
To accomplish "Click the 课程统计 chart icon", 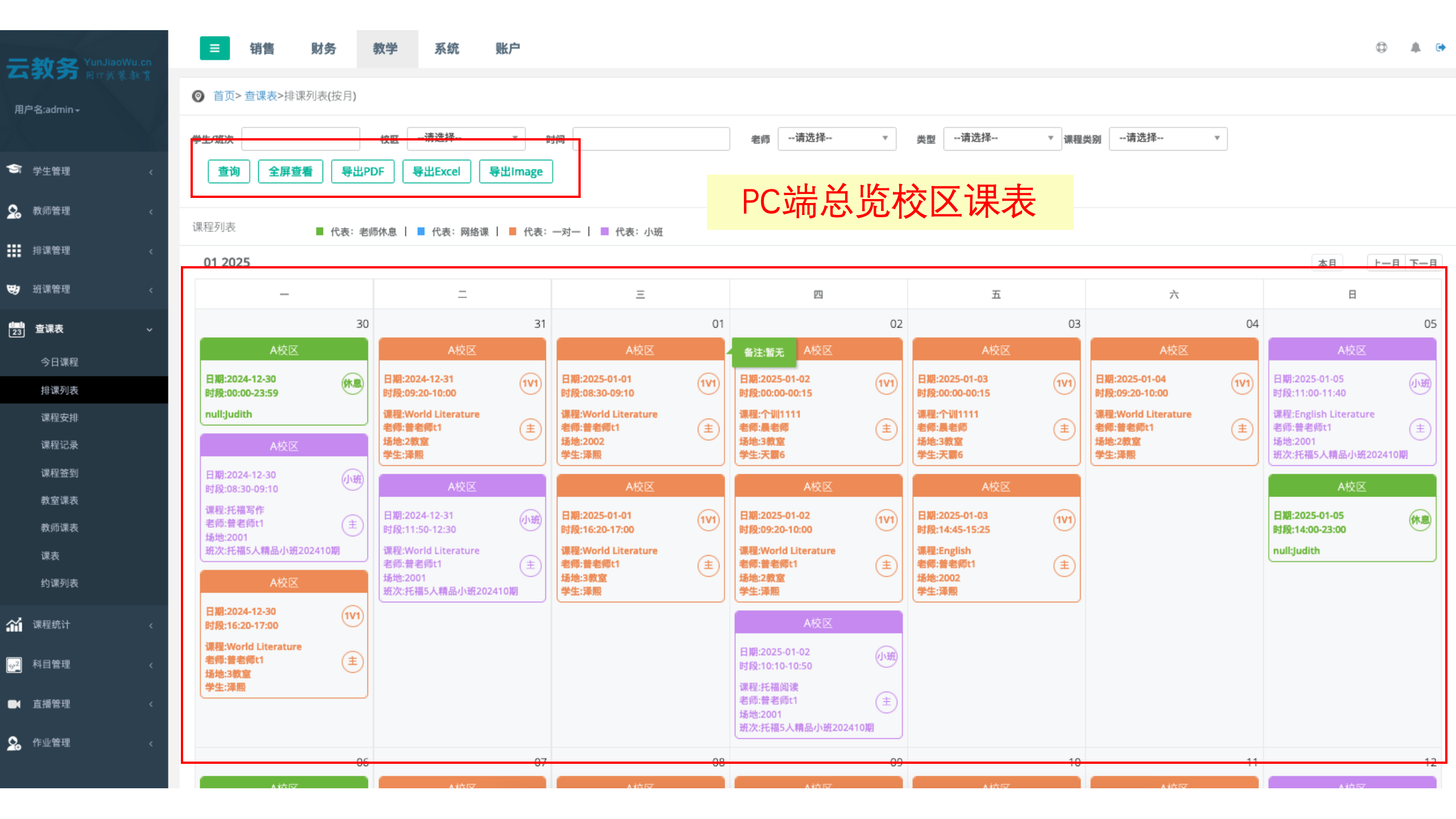I will (x=14, y=624).
